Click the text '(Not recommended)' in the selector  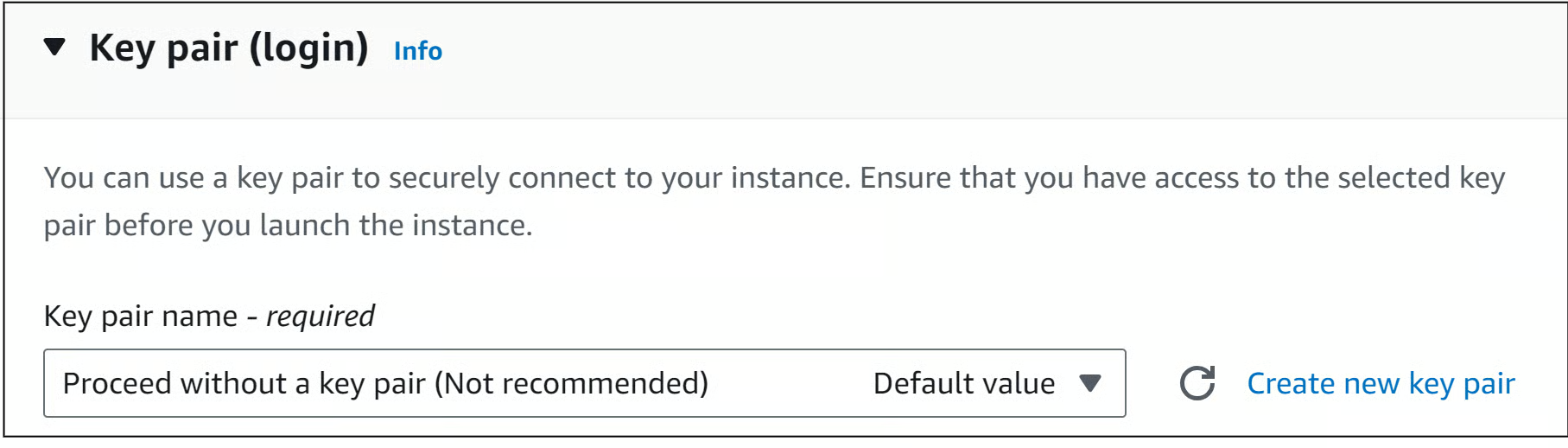click(571, 383)
